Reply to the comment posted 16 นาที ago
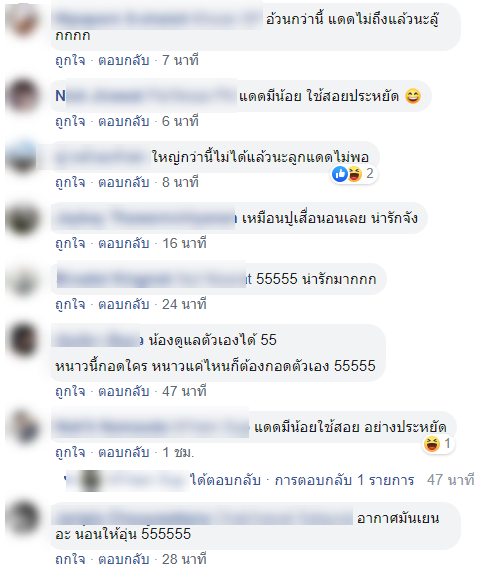The image size is (489, 565). [x=124, y=244]
